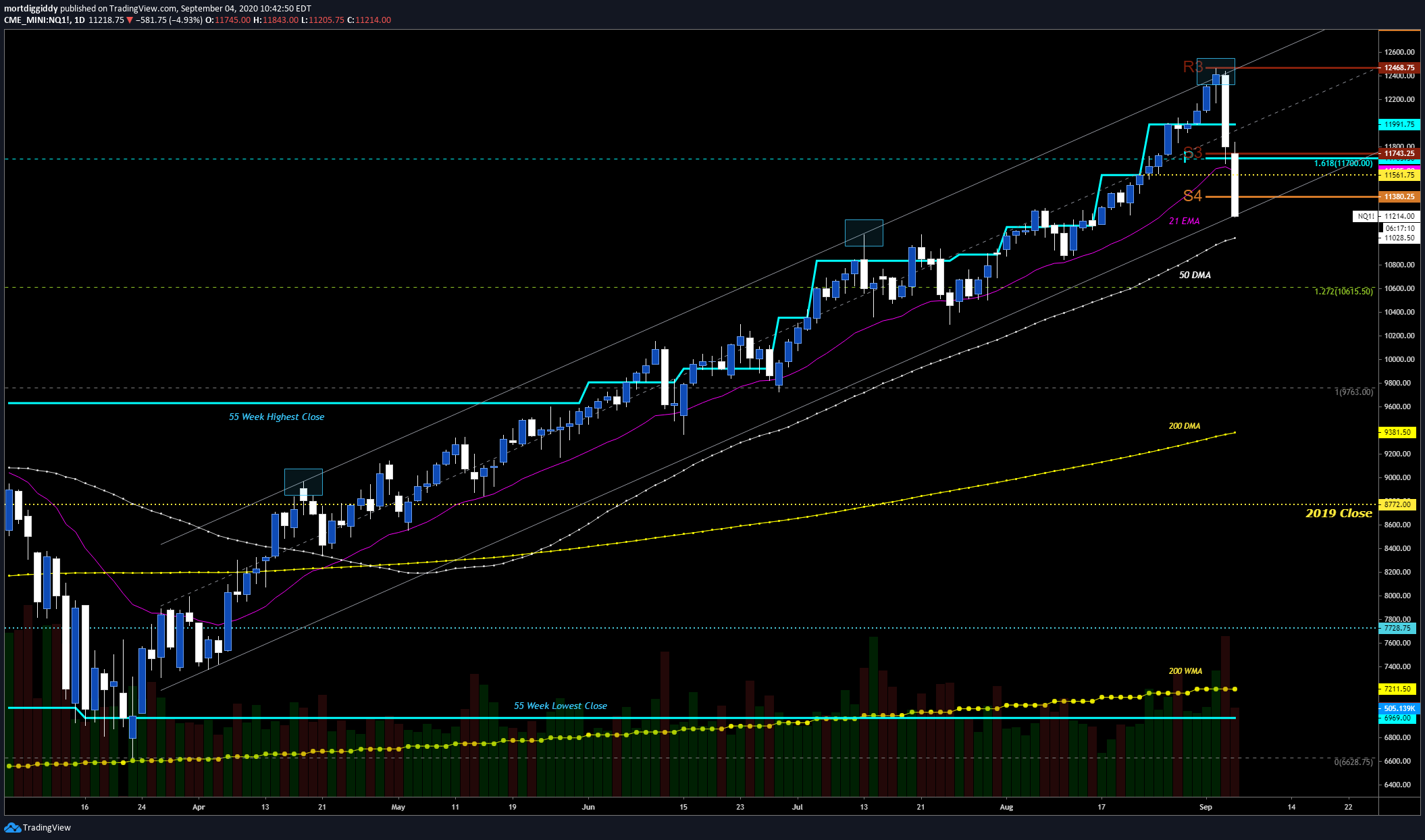Click the yellow 11561.75 price tag
The width and height of the screenshot is (1425, 840).
pyautogui.click(x=1399, y=175)
